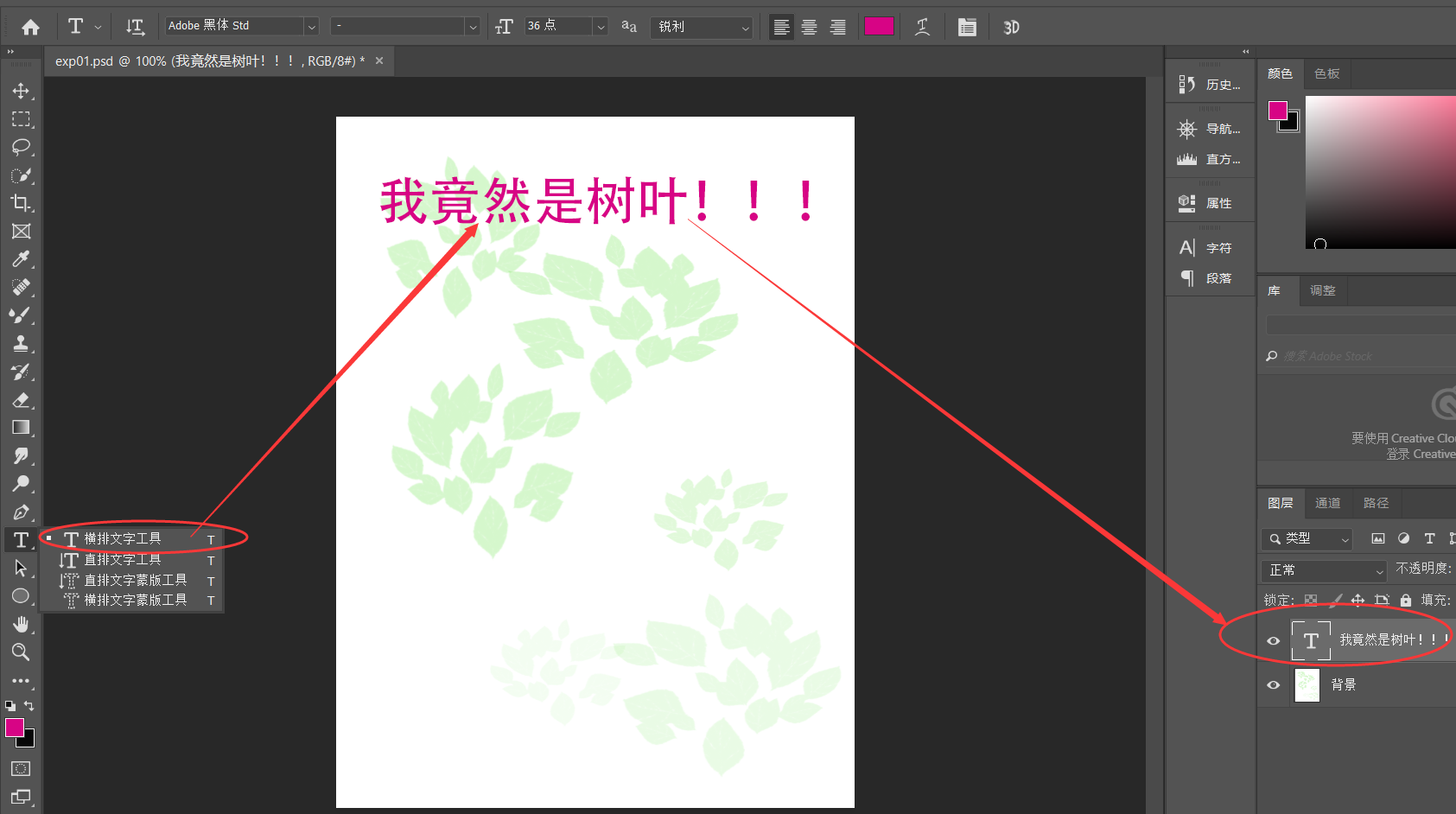Open the anti-aliasing dropdown 锐利
Image resolution: width=1456 pixels, height=814 pixels.
coord(703,27)
